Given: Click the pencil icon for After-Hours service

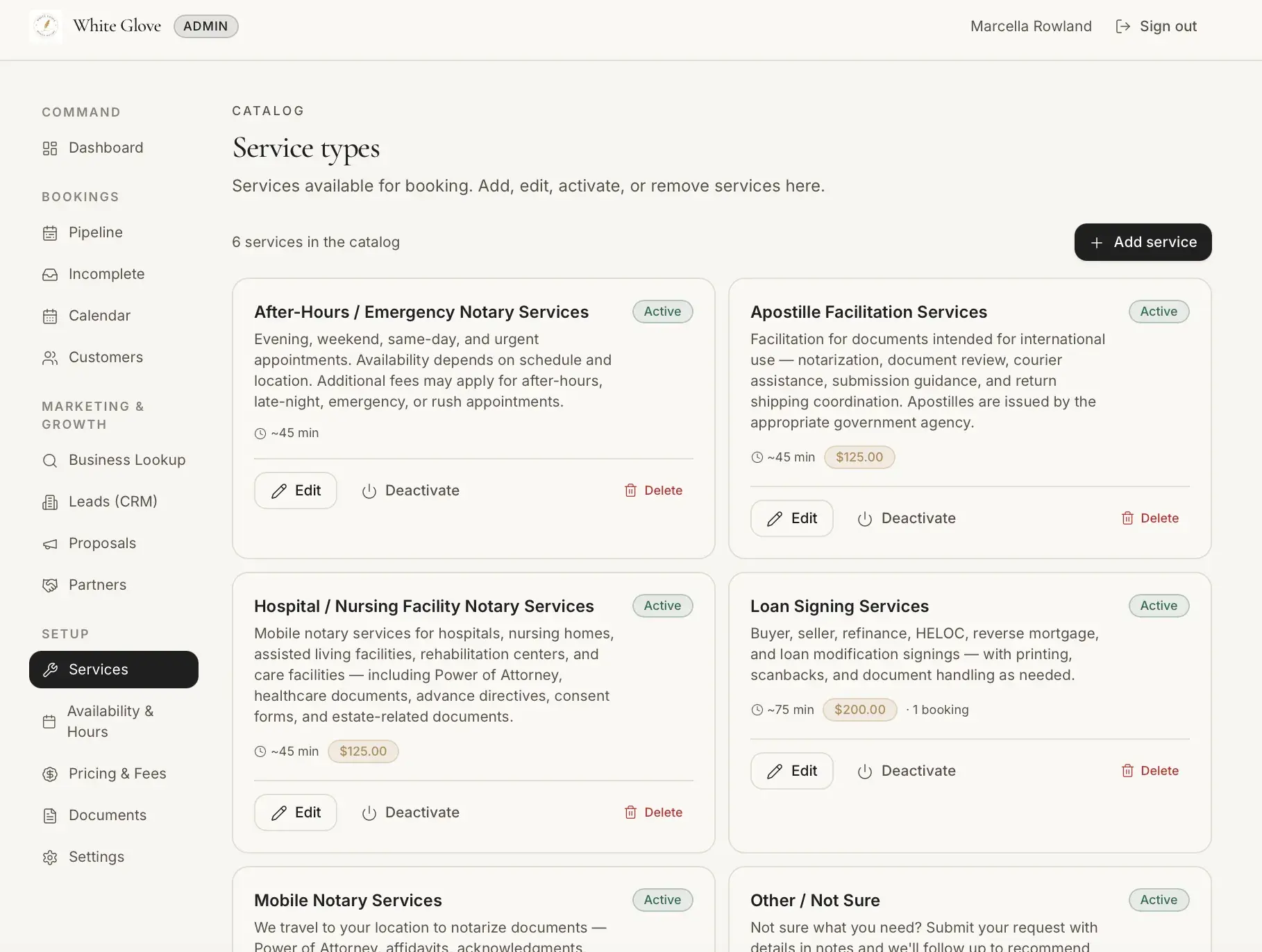Looking at the screenshot, I should coord(279,491).
